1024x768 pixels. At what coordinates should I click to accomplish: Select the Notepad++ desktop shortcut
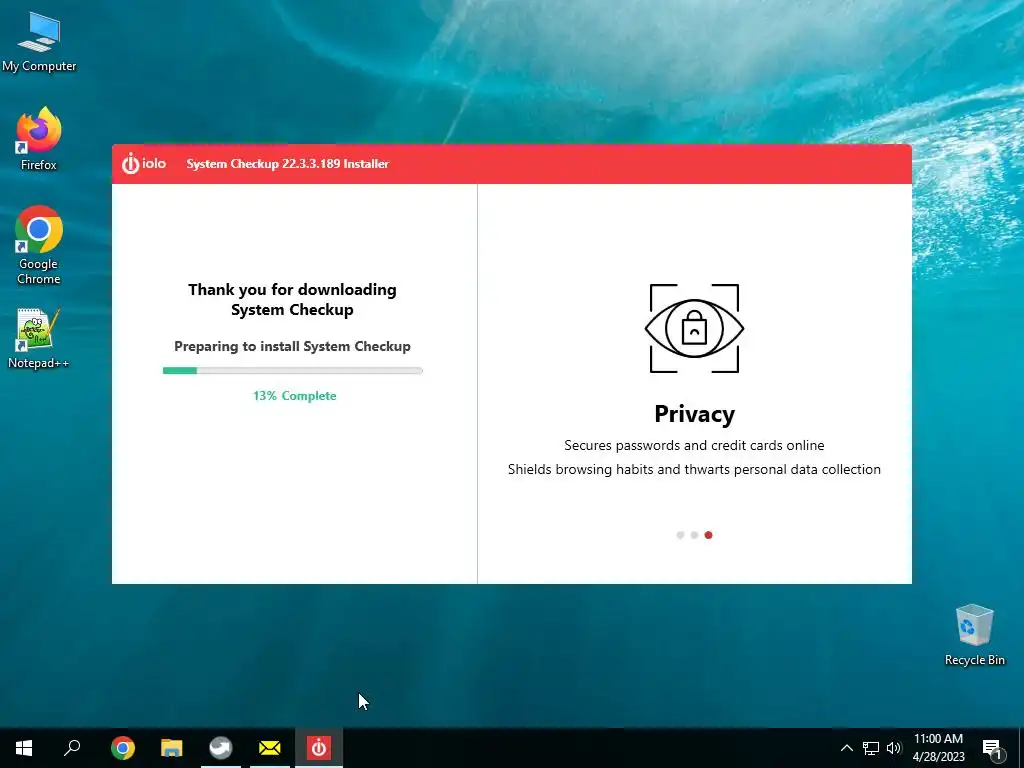[x=39, y=338]
